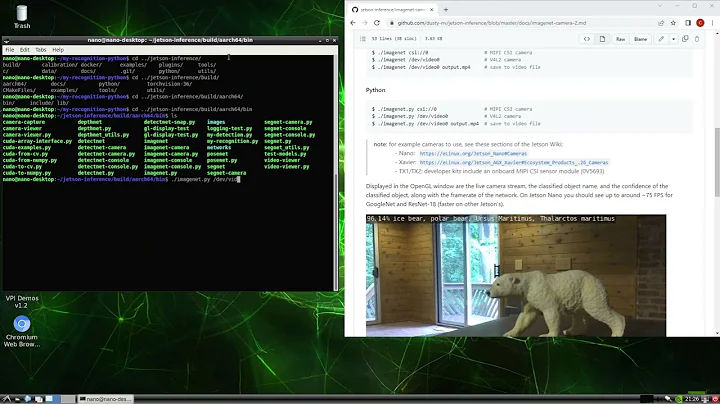Open the terminal File menu
The height and width of the screenshot is (404, 720).
[x=10, y=50]
